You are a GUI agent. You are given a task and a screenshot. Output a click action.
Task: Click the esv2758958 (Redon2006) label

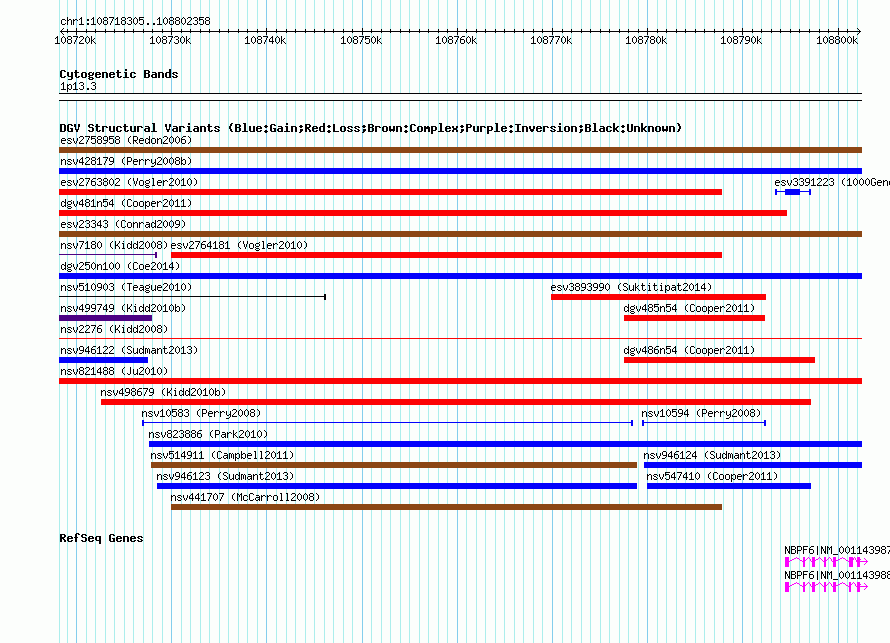(x=126, y=140)
